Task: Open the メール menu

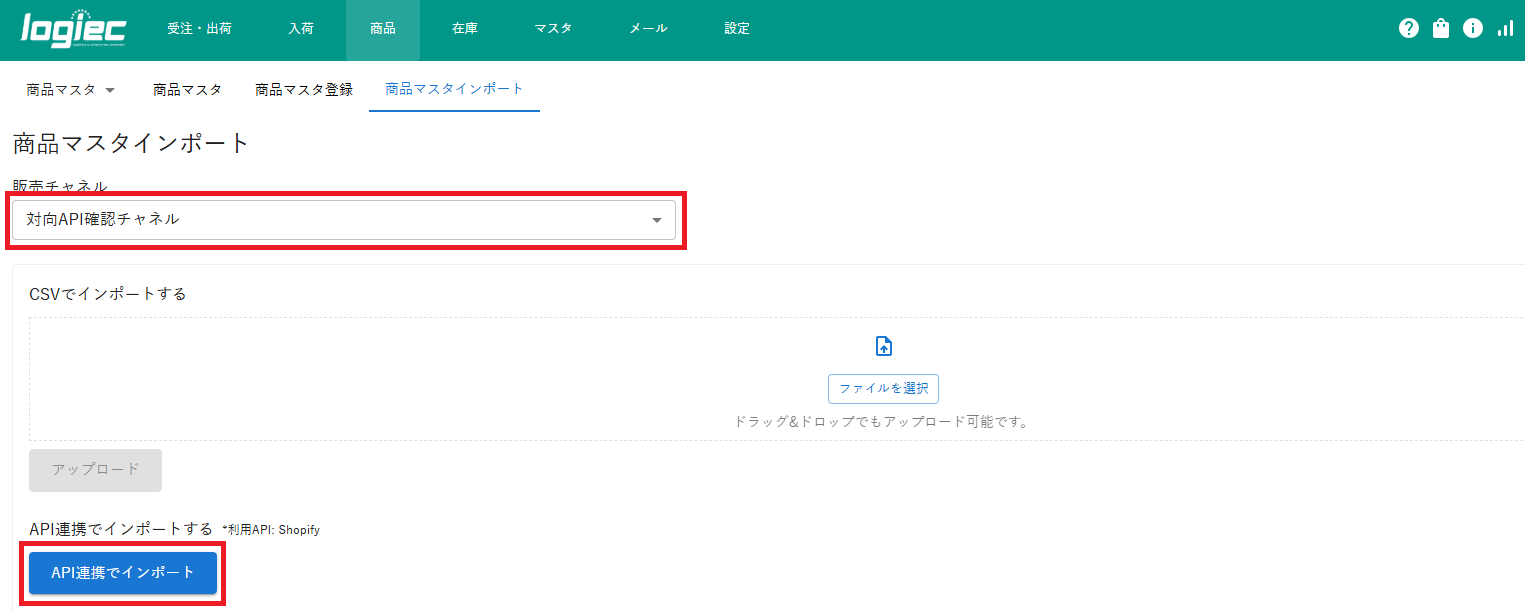Action: [648, 29]
